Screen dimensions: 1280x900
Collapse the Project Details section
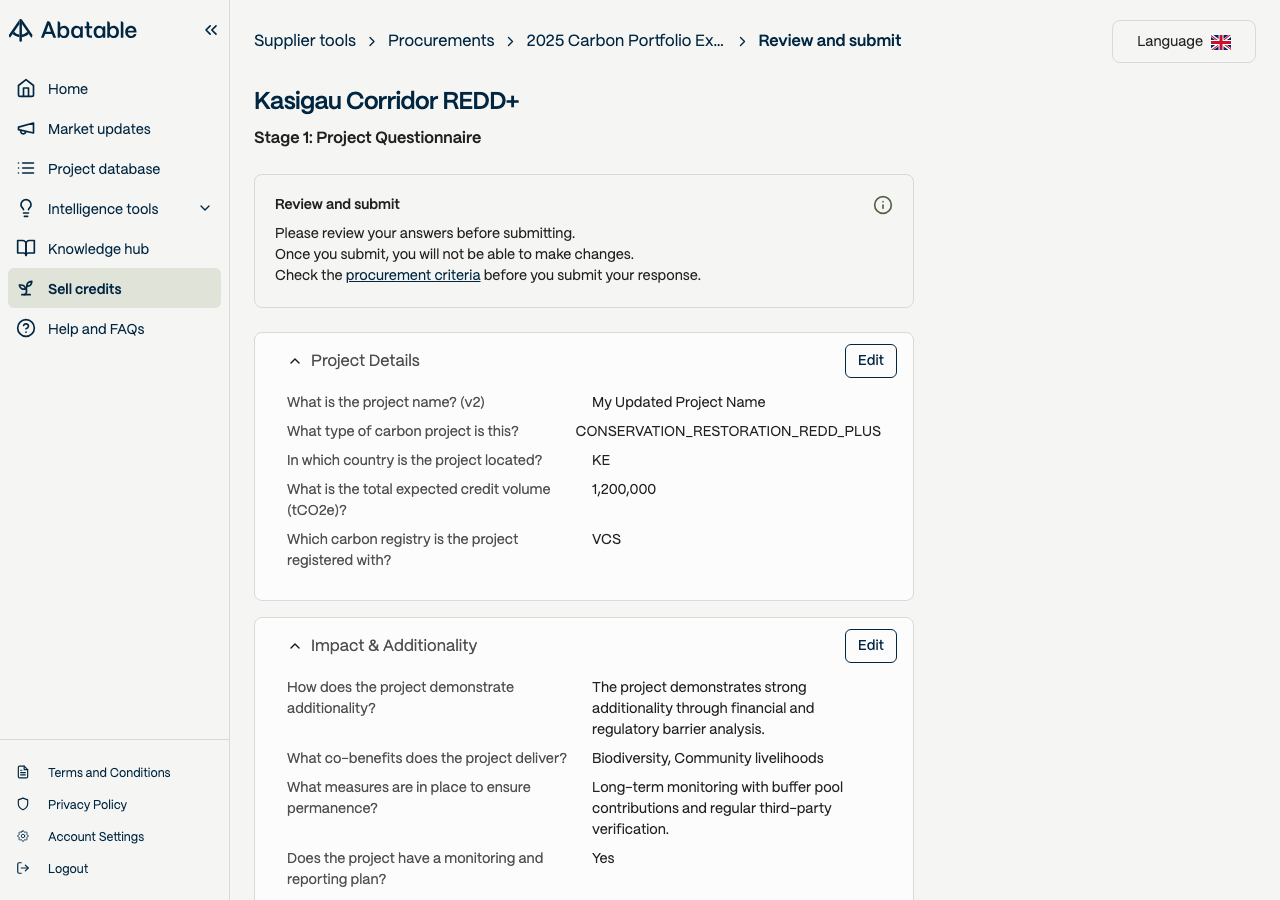pyautogui.click(x=295, y=361)
